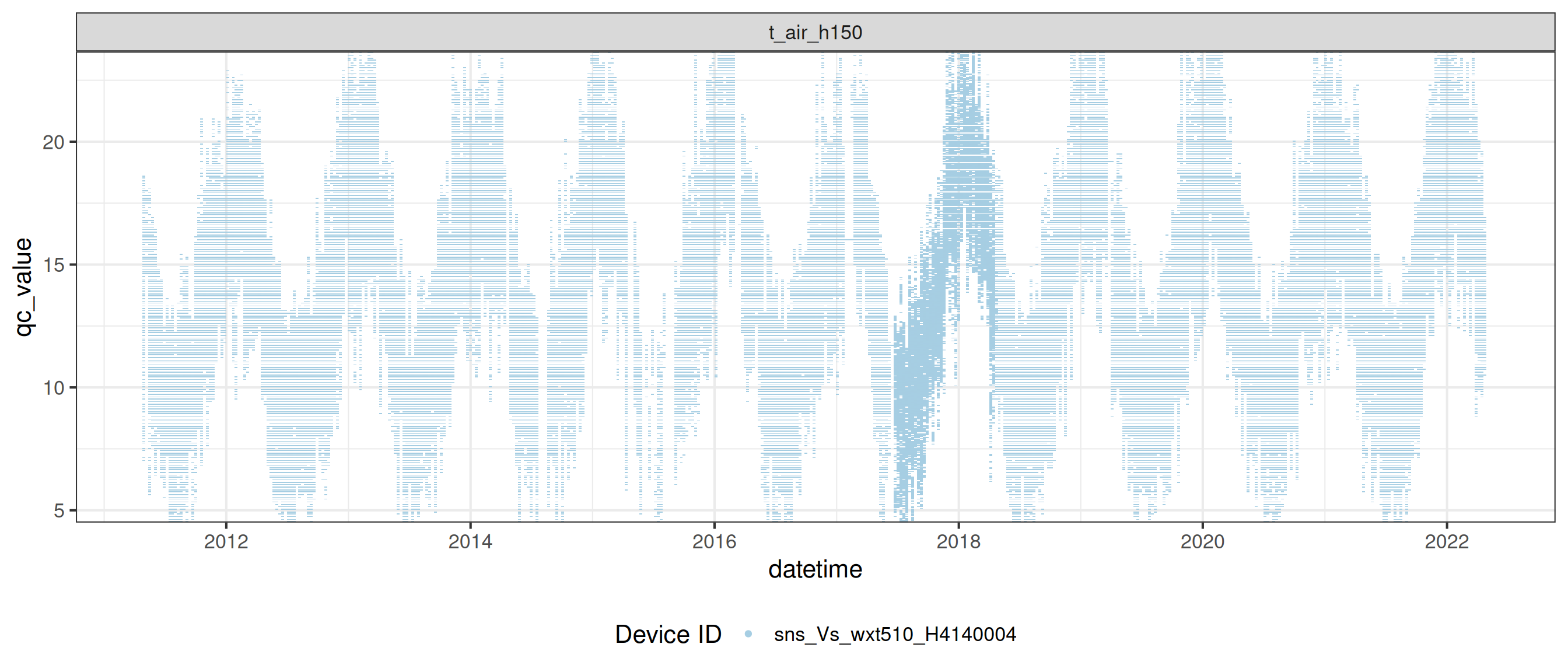Viewport: 1568px width, 672px height.
Task: Select the 2022 x-axis tick label
Action: [1446, 541]
